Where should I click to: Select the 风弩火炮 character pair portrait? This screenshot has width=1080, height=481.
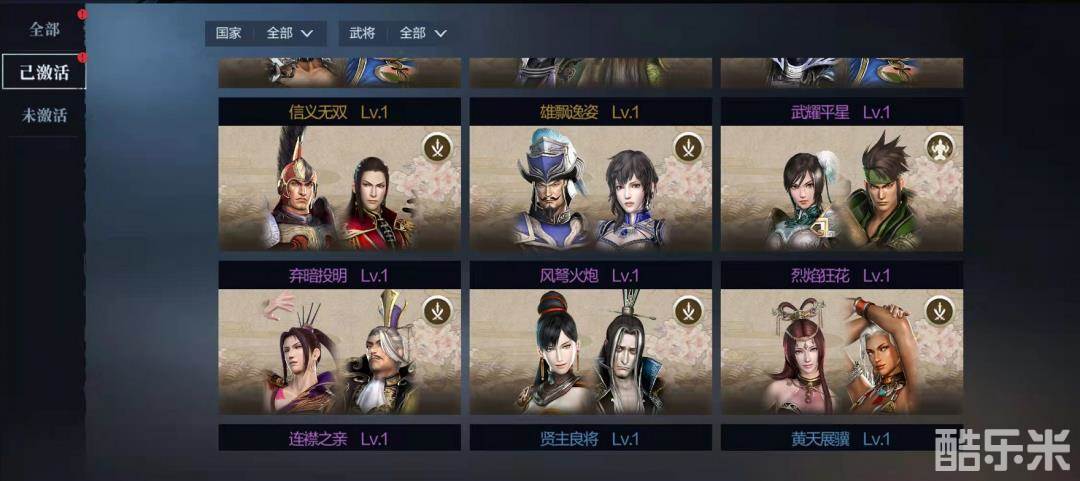pyautogui.click(x=591, y=351)
